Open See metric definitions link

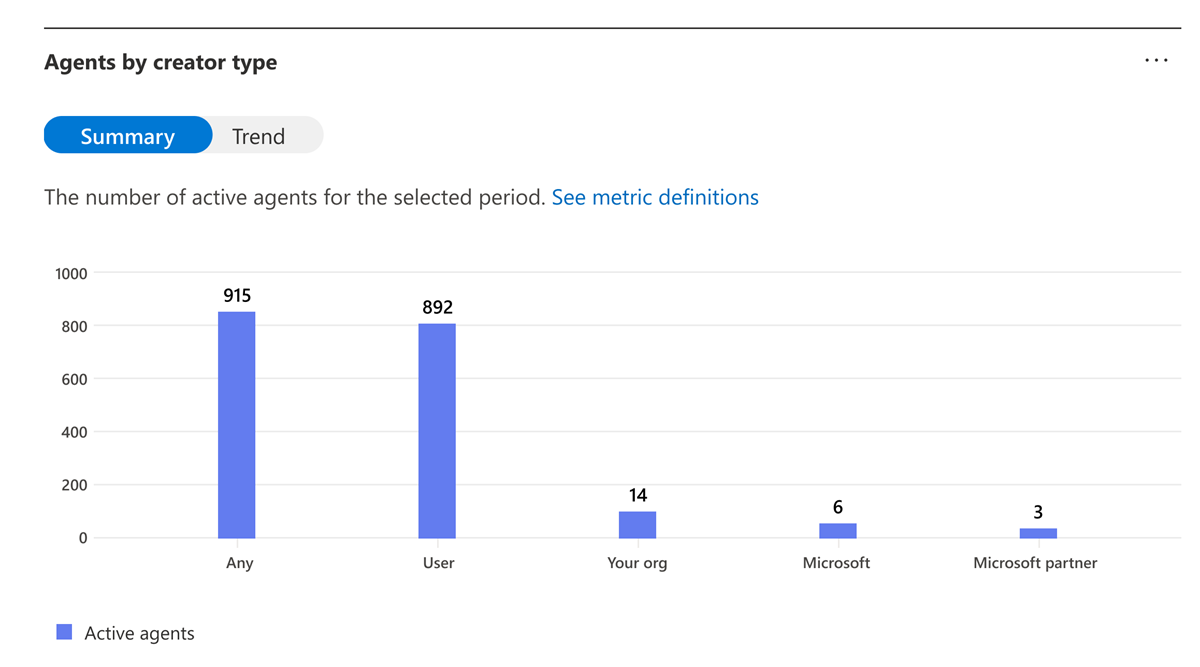[655, 197]
